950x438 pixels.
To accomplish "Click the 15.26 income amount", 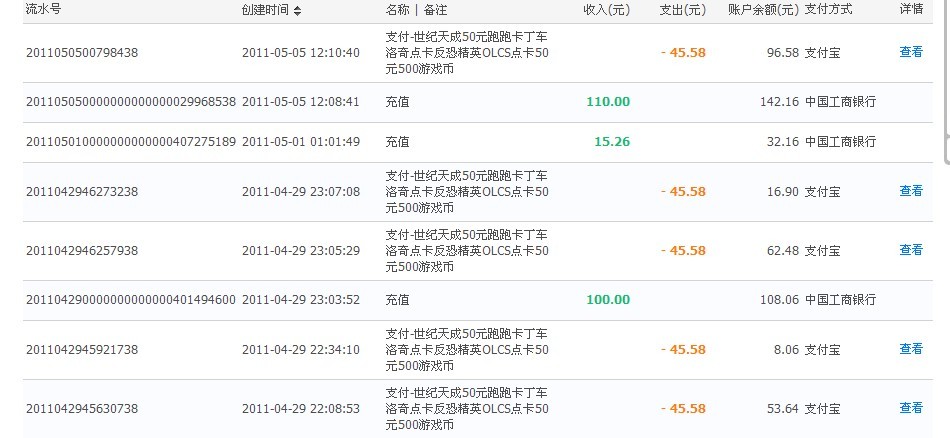I will 612,142.
